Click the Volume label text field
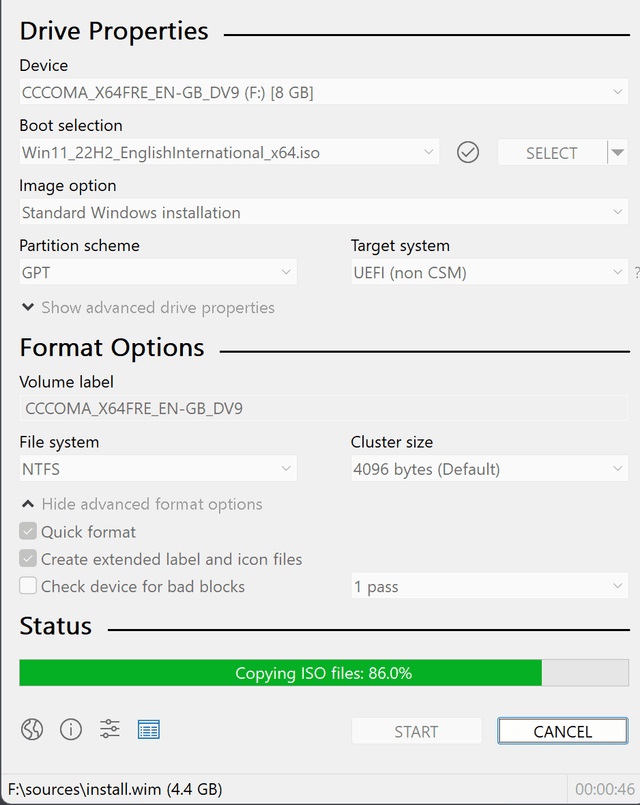 (x=323, y=408)
